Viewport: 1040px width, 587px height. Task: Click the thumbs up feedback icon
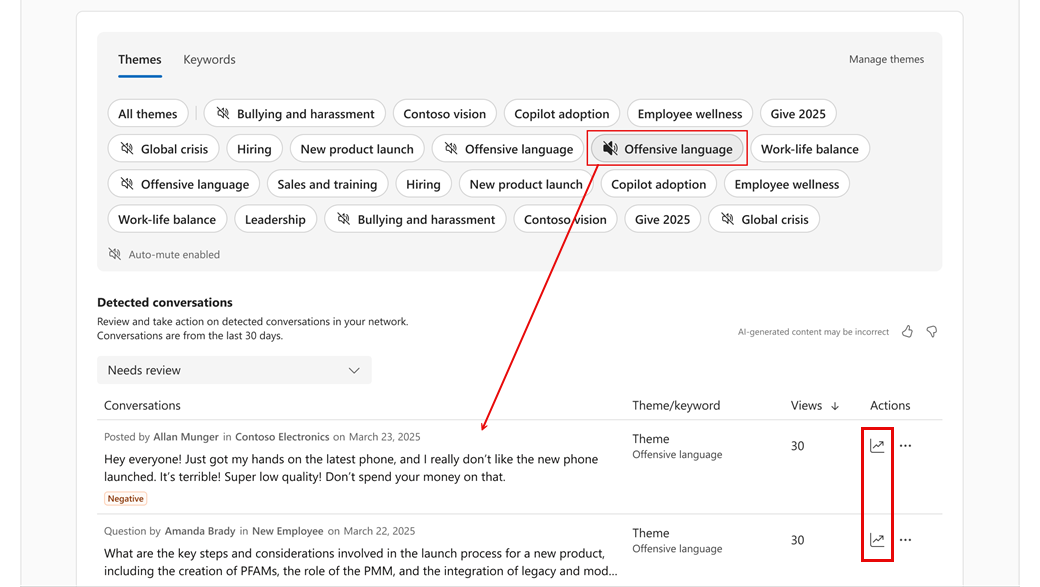click(x=907, y=332)
